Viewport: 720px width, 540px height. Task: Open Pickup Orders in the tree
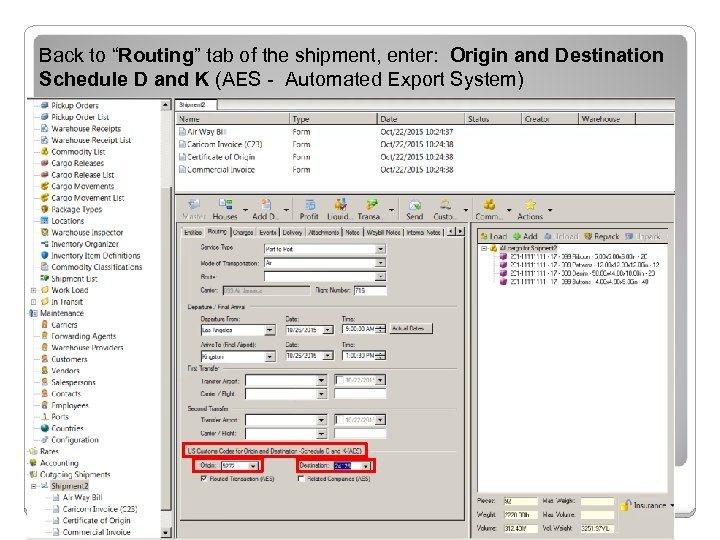pyautogui.click(x=74, y=105)
